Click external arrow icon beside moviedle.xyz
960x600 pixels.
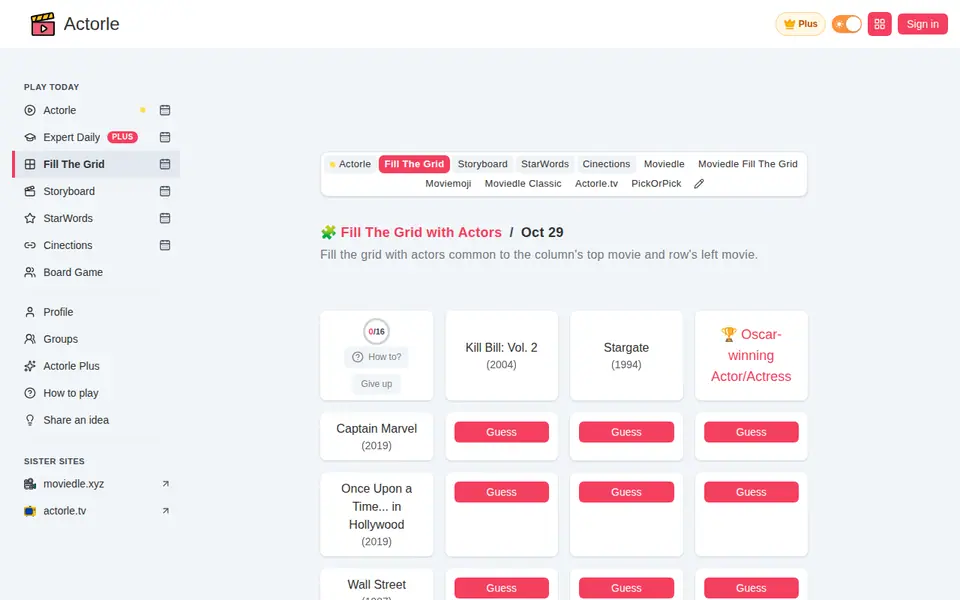click(165, 484)
